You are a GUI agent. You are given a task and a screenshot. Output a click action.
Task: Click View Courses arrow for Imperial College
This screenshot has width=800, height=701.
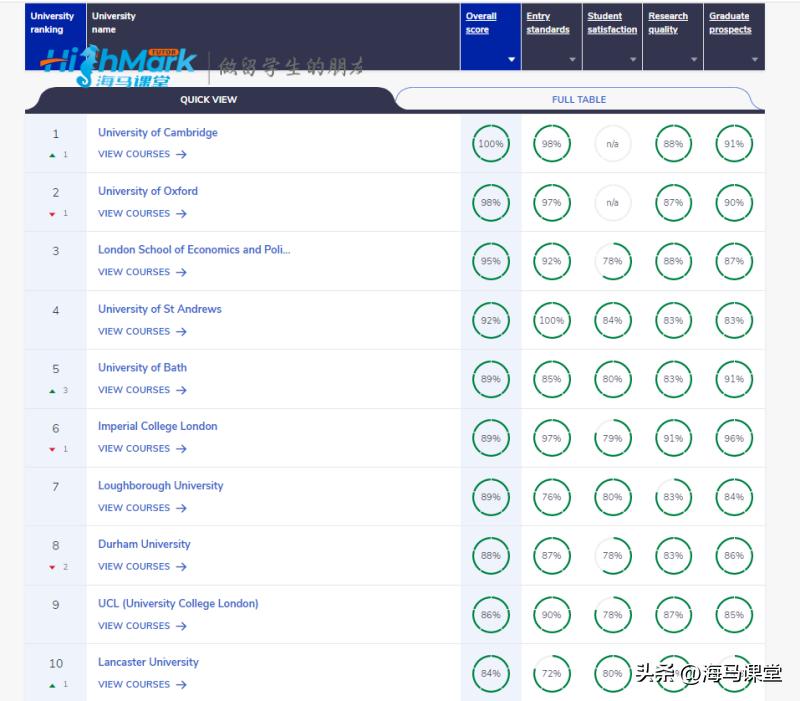pyautogui.click(x=181, y=449)
